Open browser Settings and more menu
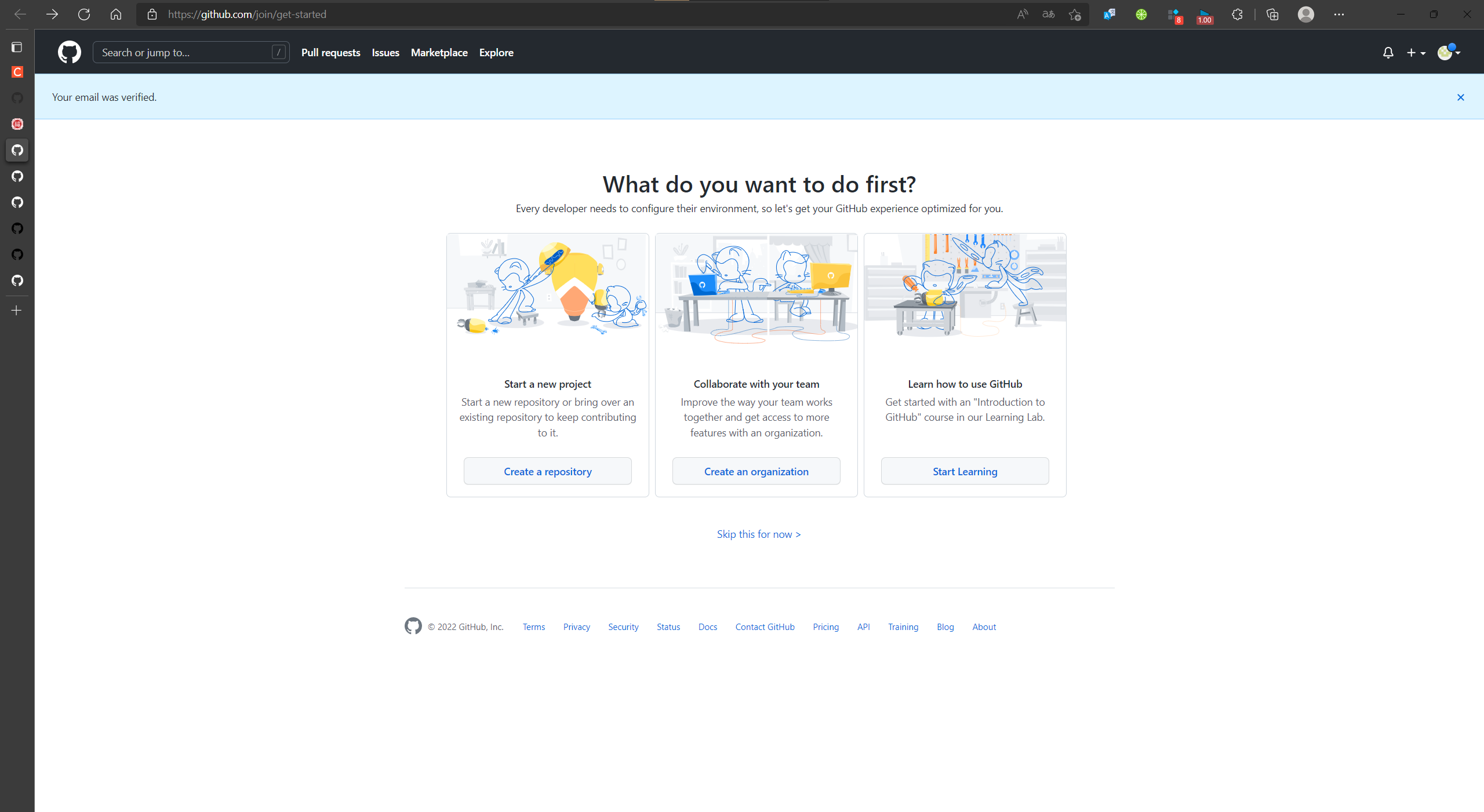1484x812 pixels. pyautogui.click(x=1338, y=14)
